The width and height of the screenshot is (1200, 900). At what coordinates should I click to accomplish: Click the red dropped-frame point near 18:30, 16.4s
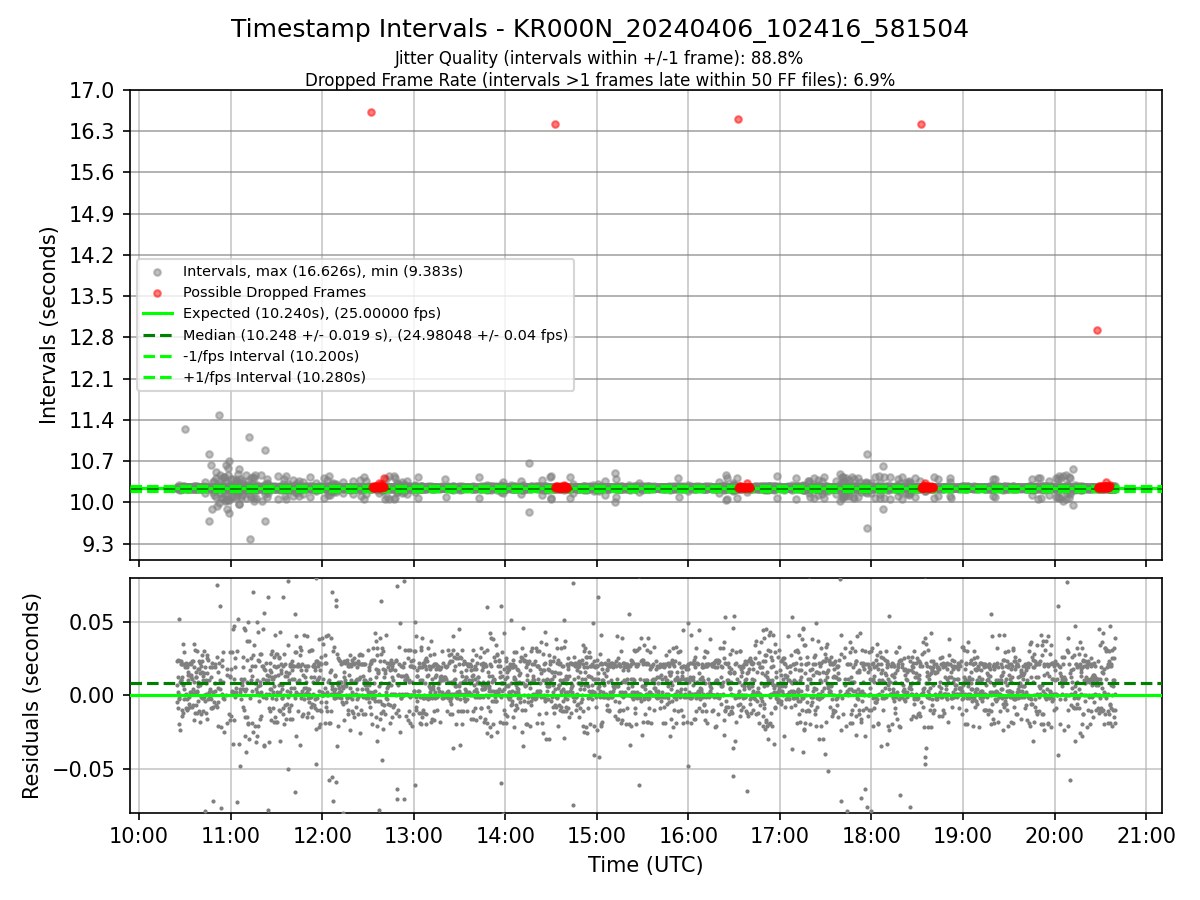point(921,124)
